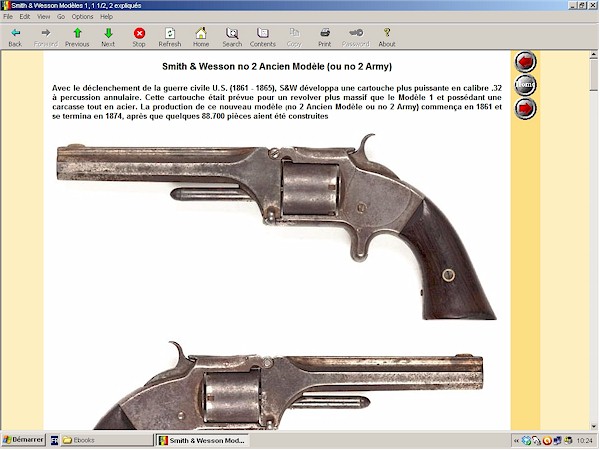Click the first revolver photo facing left
600x450 pixels.
(x=277, y=227)
